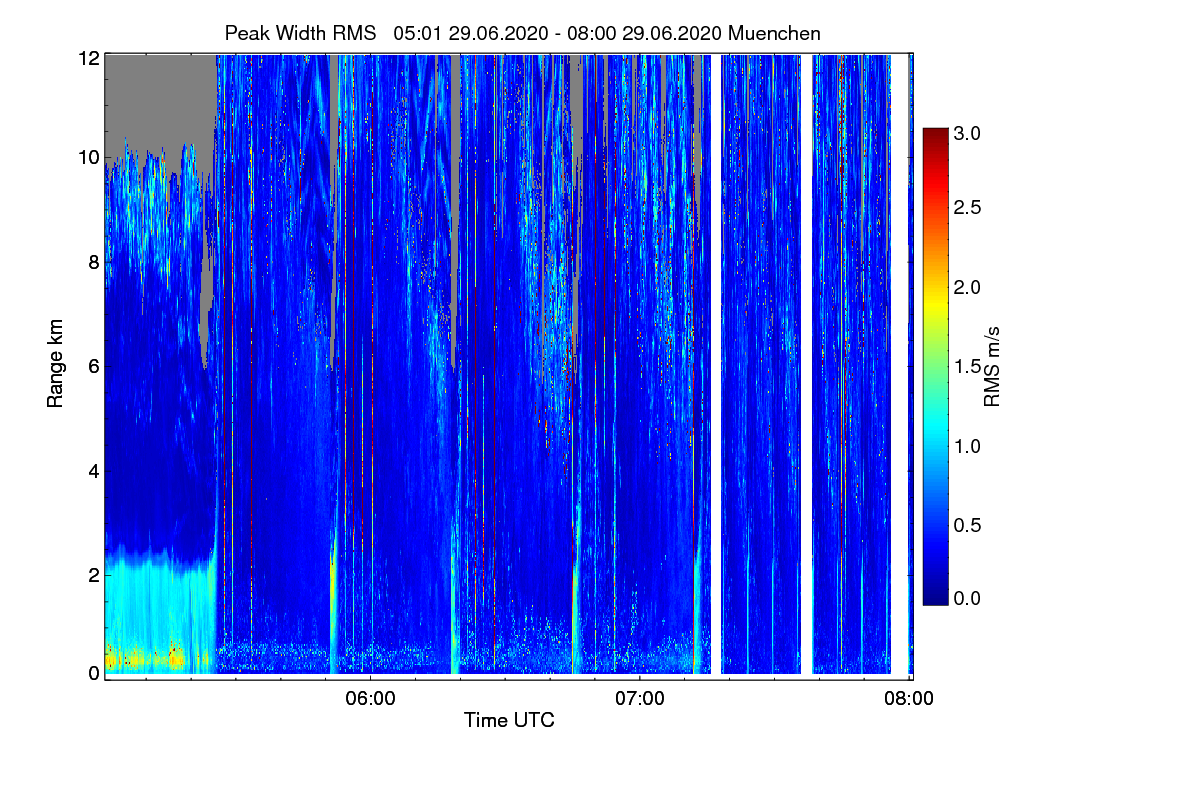Click the Time UTC axis title

[509, 720]
